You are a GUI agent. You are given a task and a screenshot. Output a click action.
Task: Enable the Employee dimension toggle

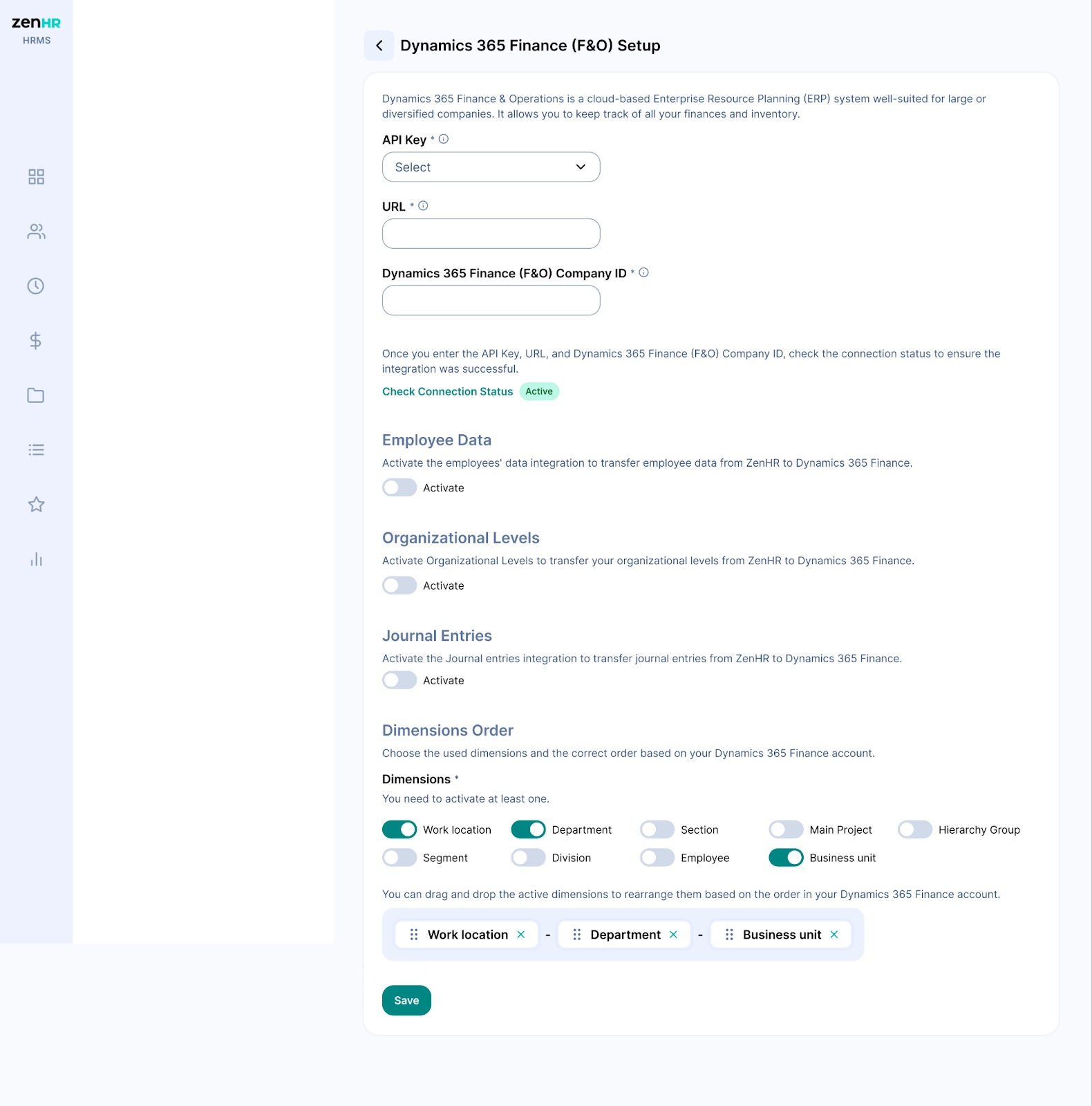(657, 858)
